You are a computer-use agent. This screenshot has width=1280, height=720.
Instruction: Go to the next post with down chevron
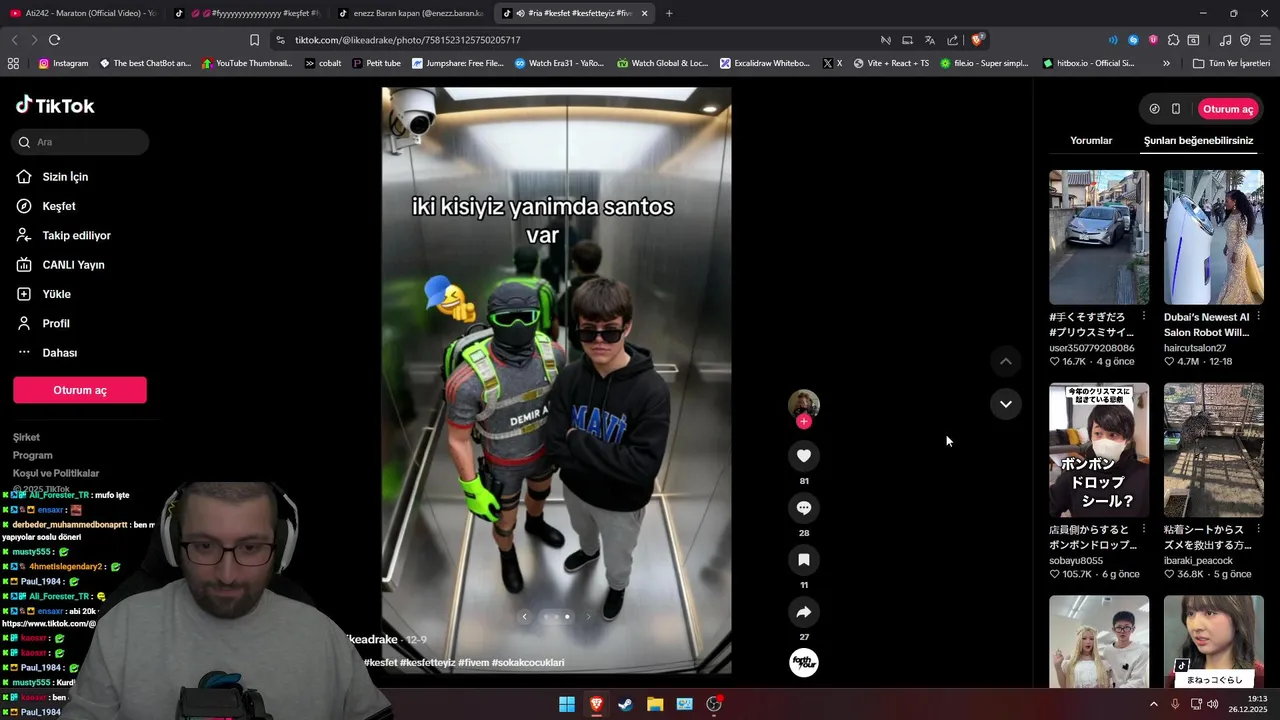[x=1005, y=404]
